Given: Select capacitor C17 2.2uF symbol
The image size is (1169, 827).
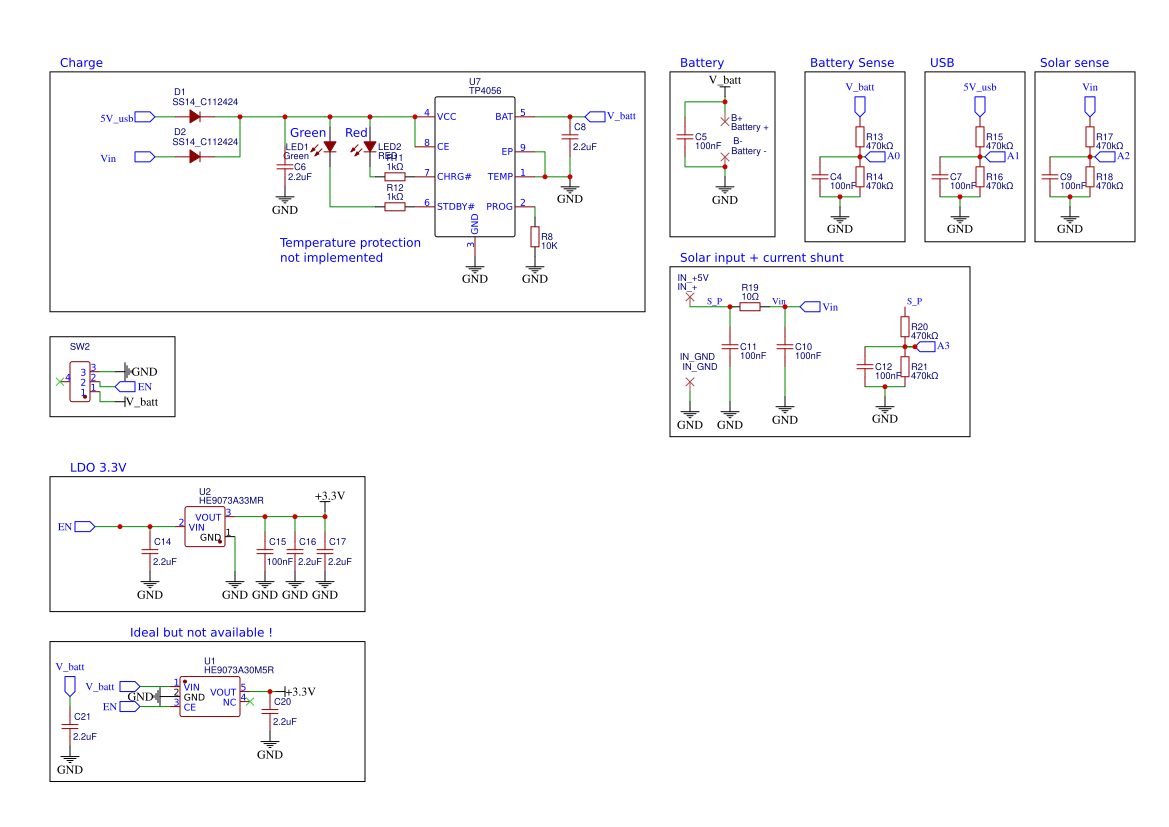Looking at the screenshot, I should point(325,553).
